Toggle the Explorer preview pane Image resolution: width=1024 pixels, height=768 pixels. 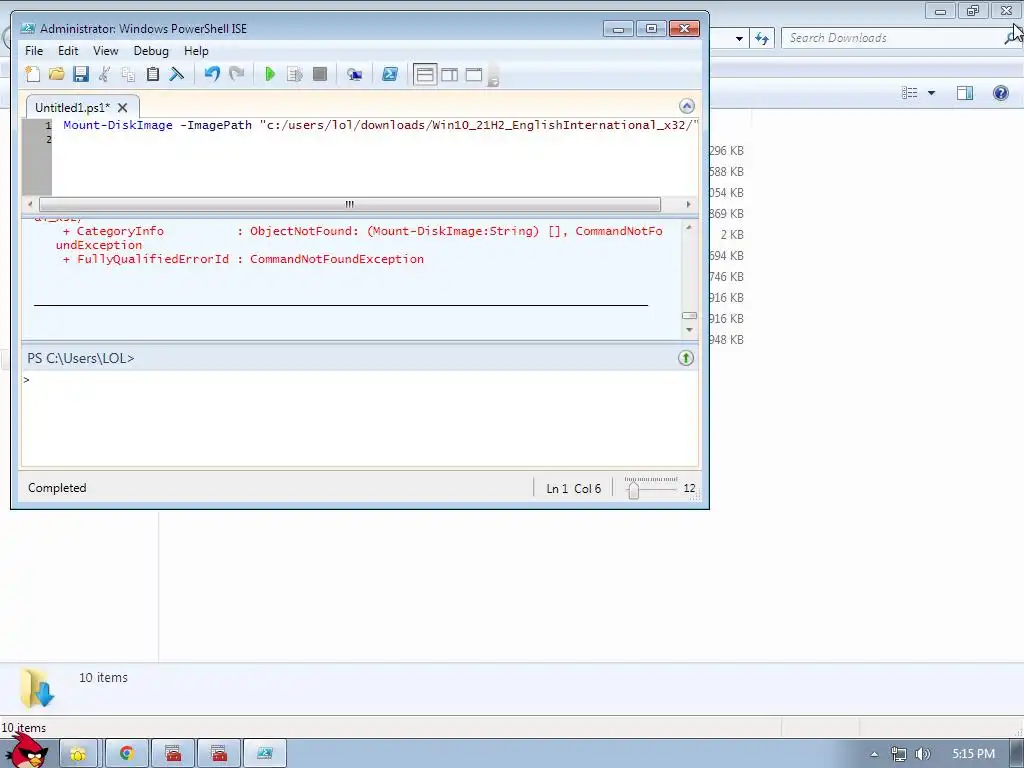pyautogui.click(x=965, y=93)
